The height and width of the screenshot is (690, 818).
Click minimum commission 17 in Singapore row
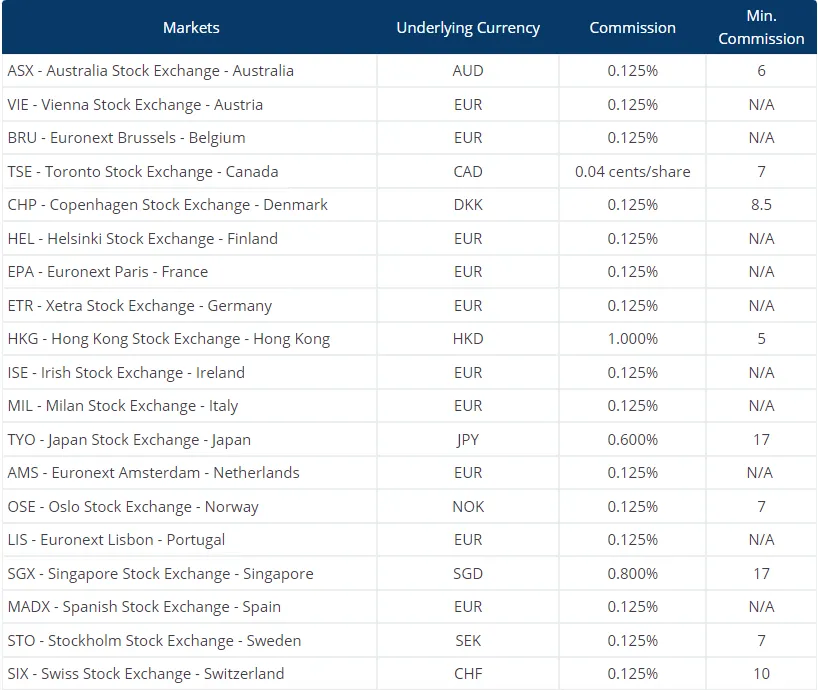(x=761, y=574)
